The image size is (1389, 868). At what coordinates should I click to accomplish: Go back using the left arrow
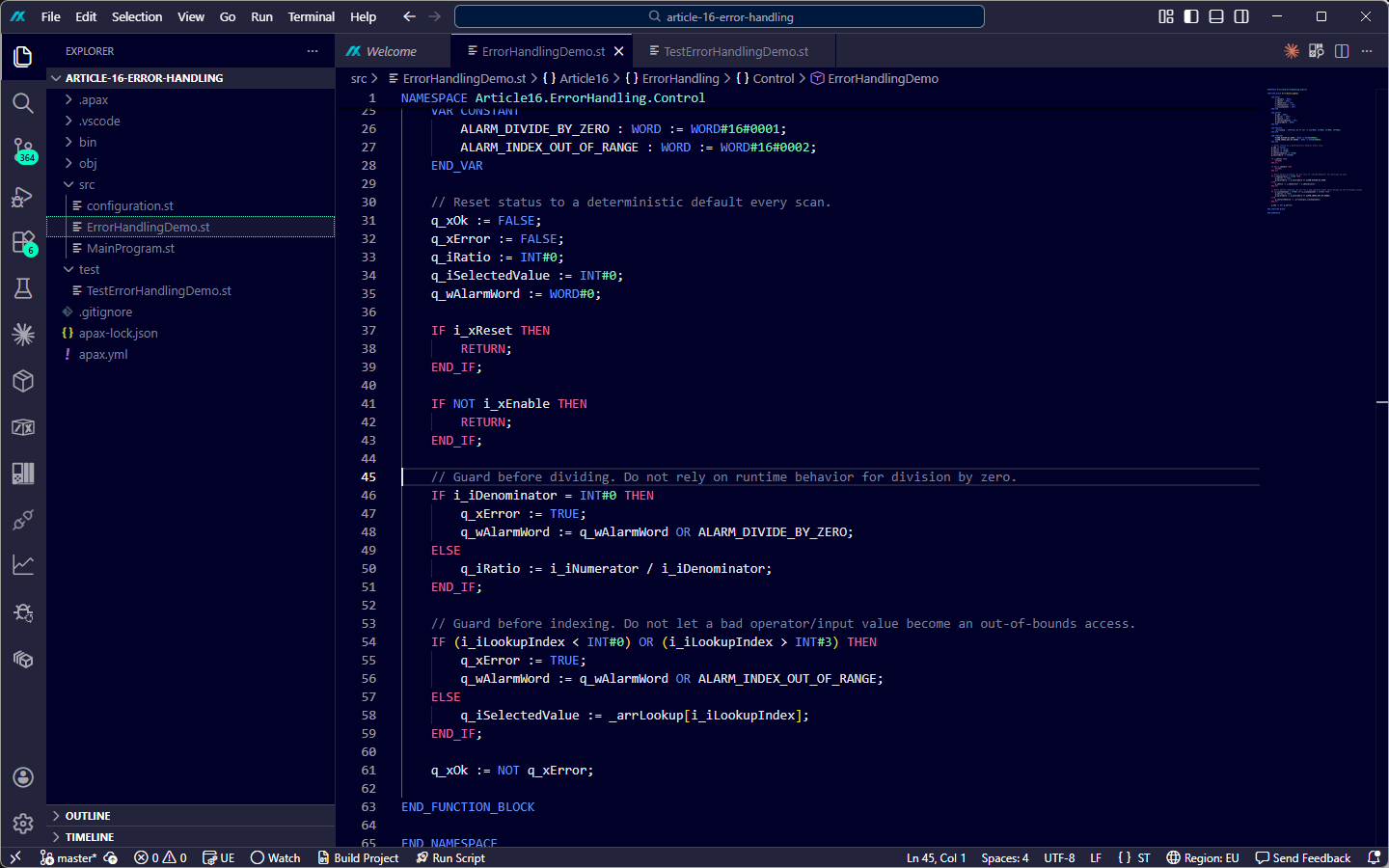409,16
